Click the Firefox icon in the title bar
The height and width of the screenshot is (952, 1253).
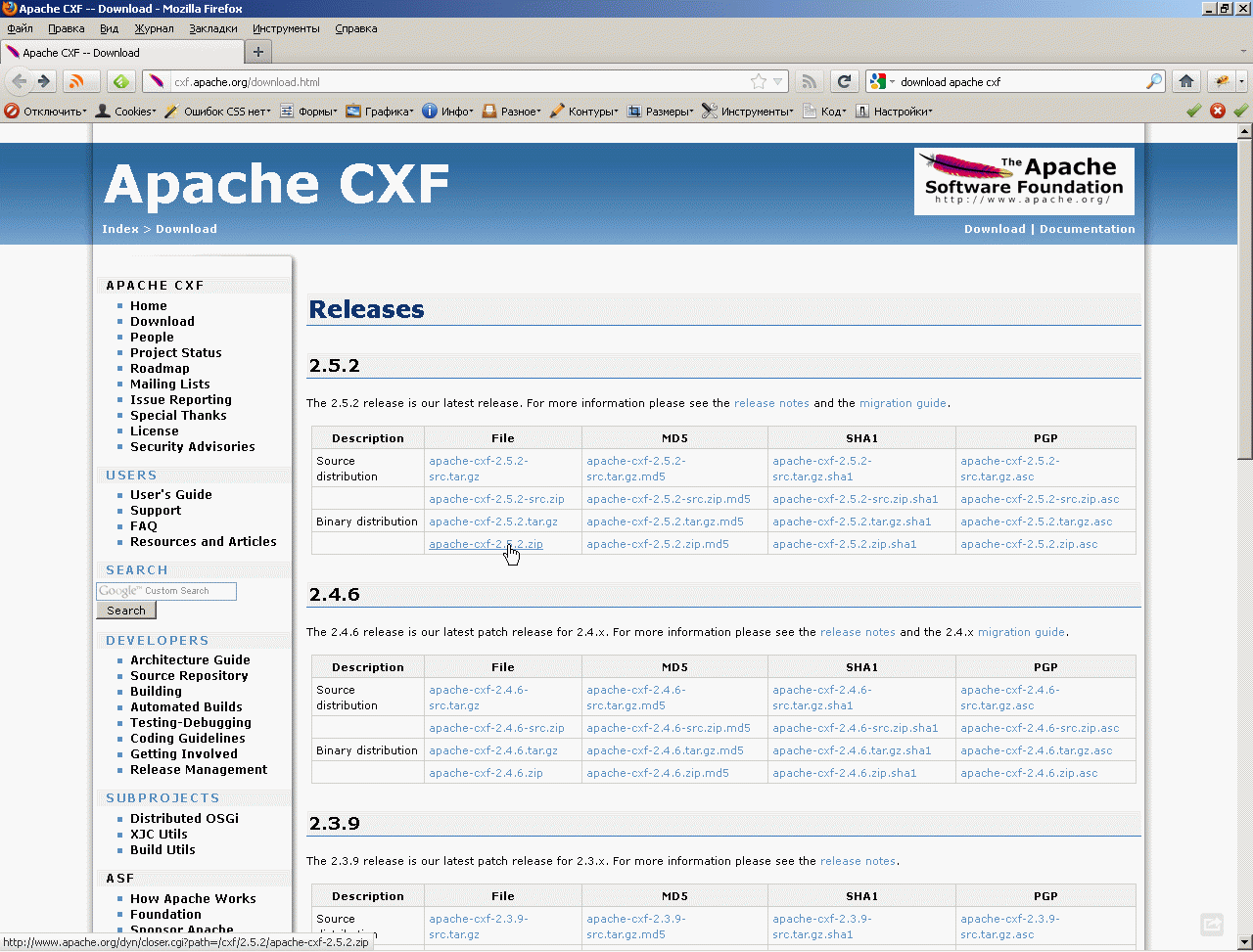click(10, 9)
